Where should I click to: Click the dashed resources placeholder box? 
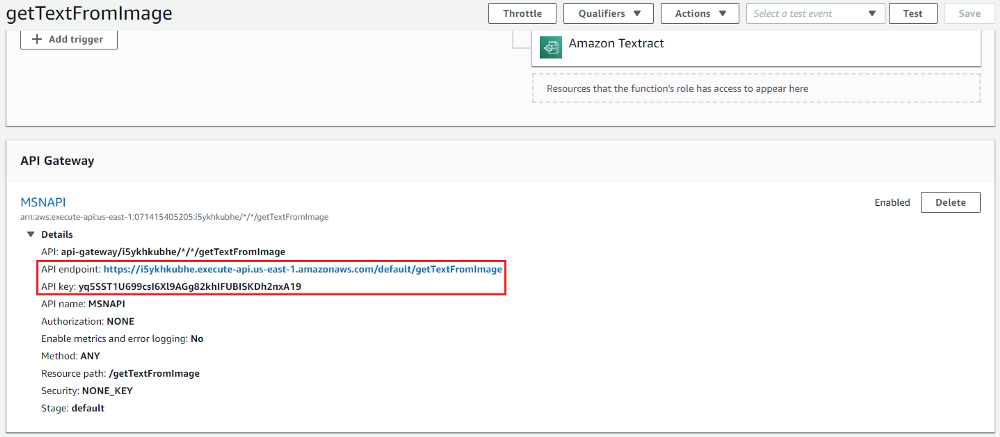tap(756, 88)
